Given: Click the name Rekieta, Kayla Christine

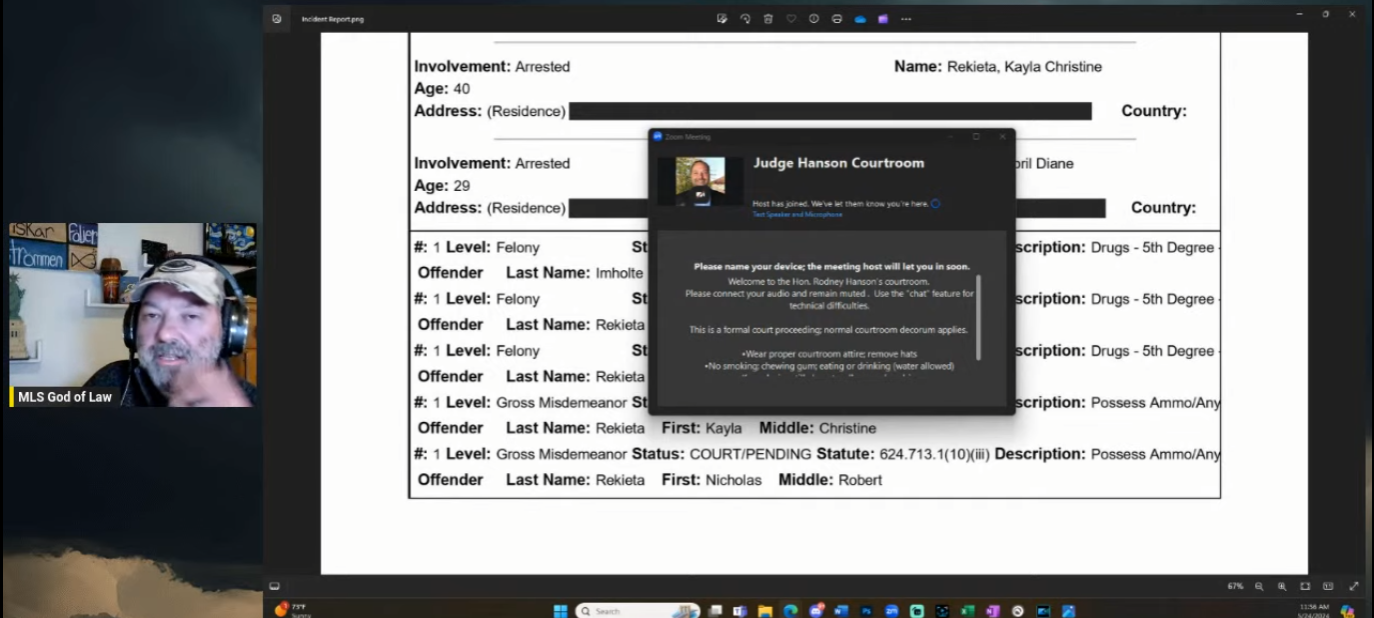Looking at the screenshot, I should tap(1024, 67).
